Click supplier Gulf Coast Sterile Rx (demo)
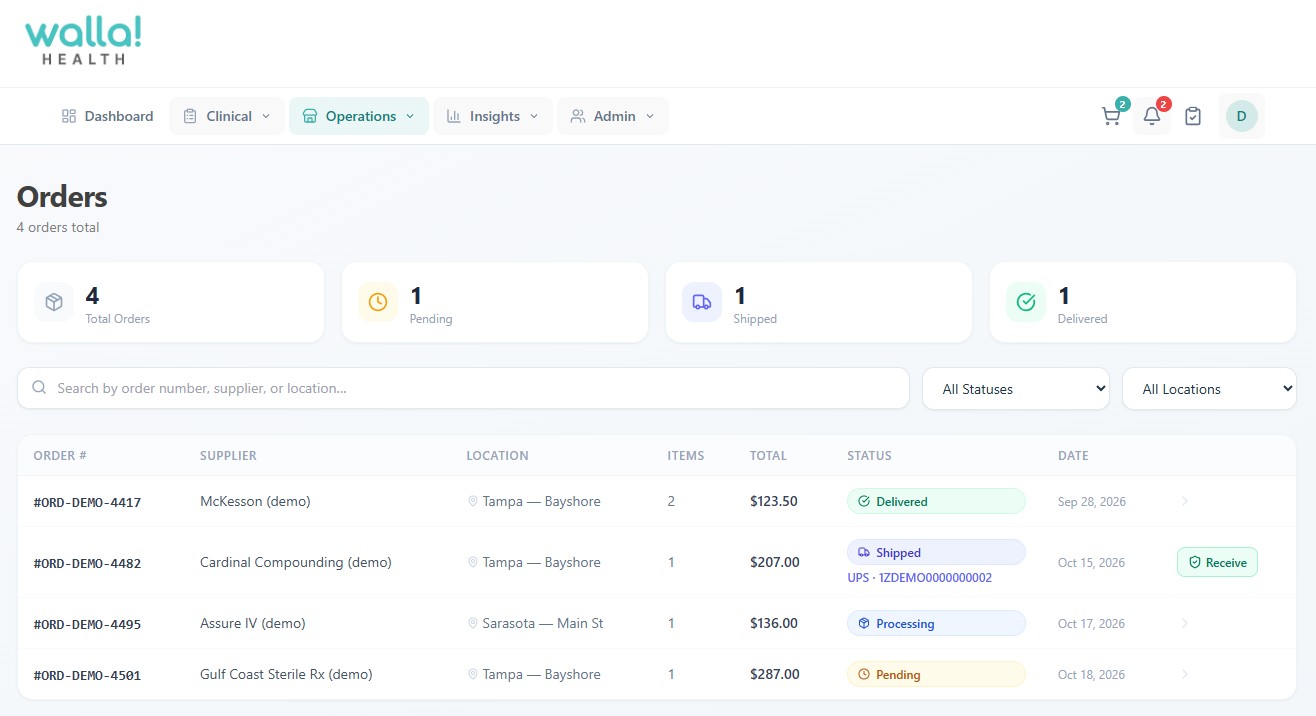Image resolution: width=1316 pixels, height=716 pixels. tap(286, 674)
